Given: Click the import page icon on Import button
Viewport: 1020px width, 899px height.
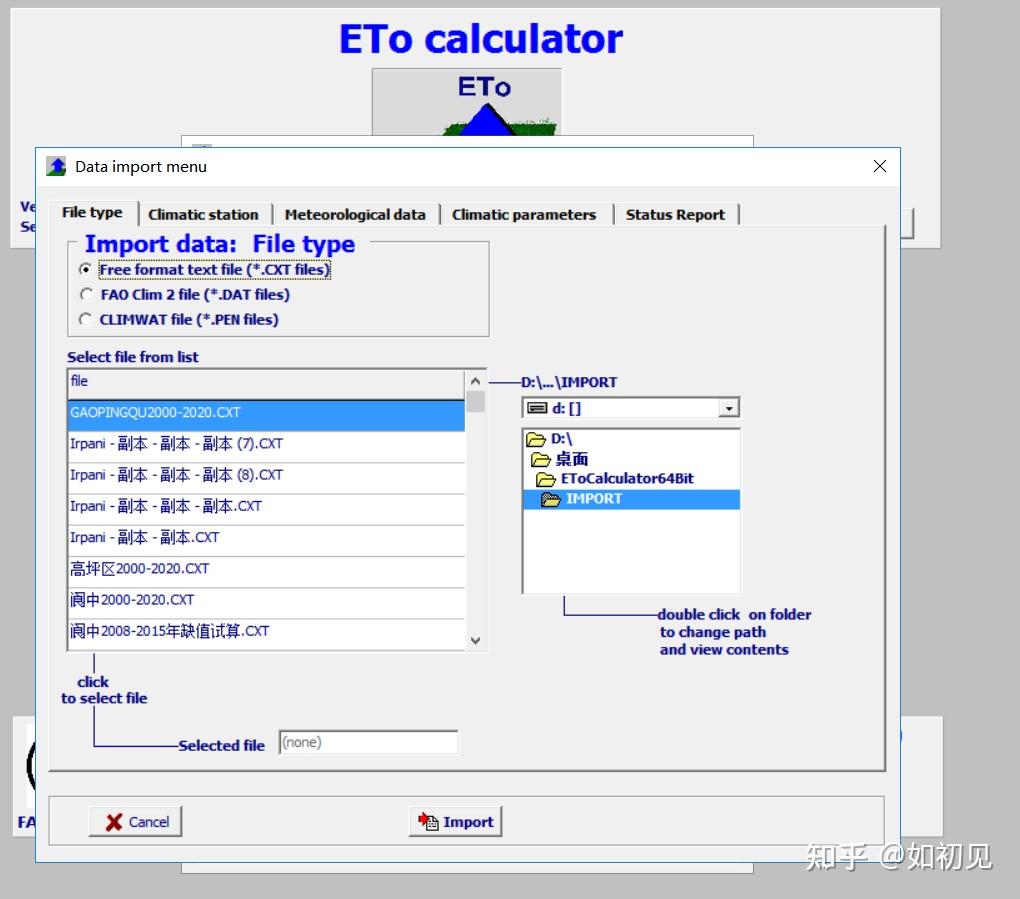Looking at the screenshot, I should [428, 821].
